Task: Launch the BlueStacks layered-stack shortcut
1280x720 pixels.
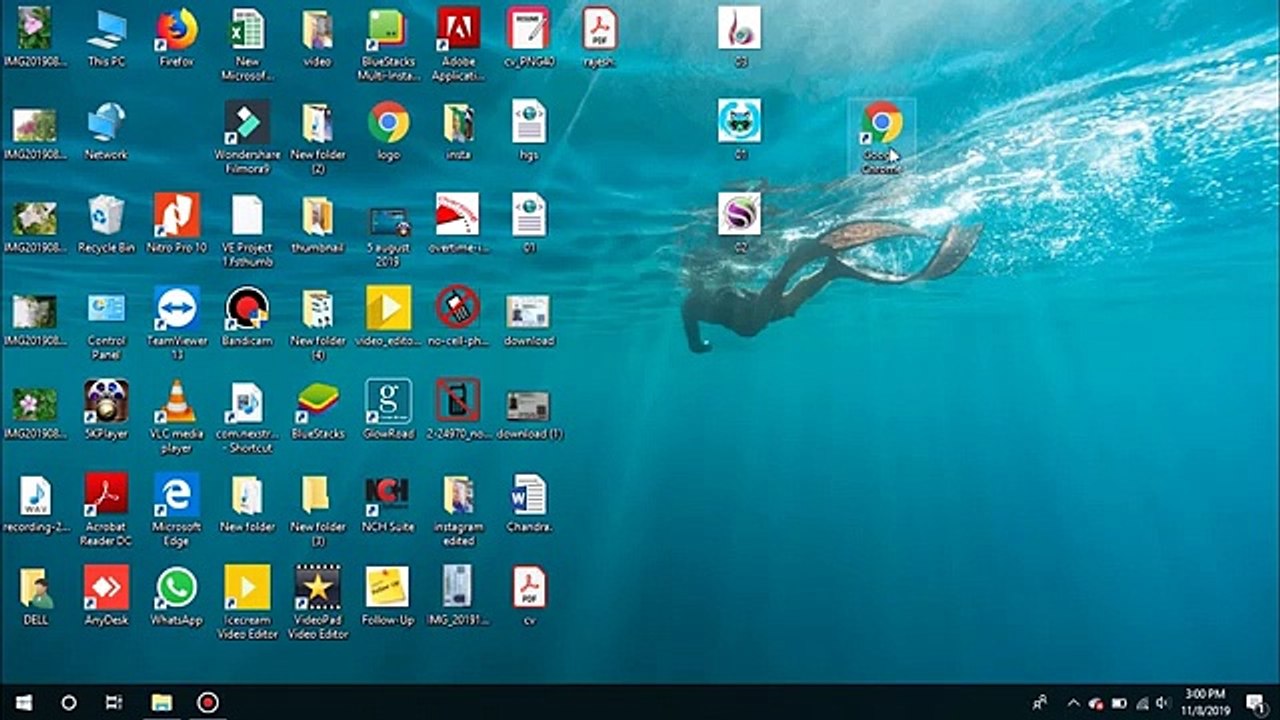Action: coord(318,410)
